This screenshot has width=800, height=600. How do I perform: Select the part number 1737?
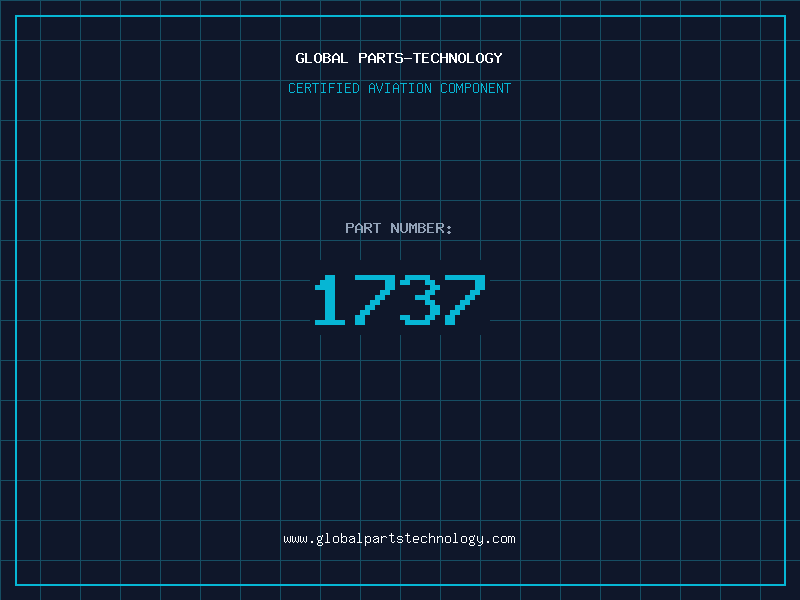point(400,299)
